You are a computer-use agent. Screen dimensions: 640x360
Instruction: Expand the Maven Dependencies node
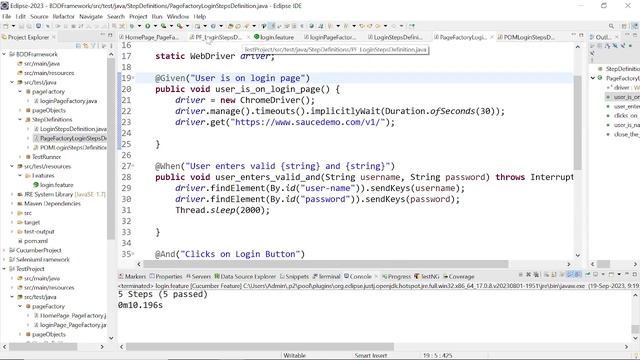12,203
